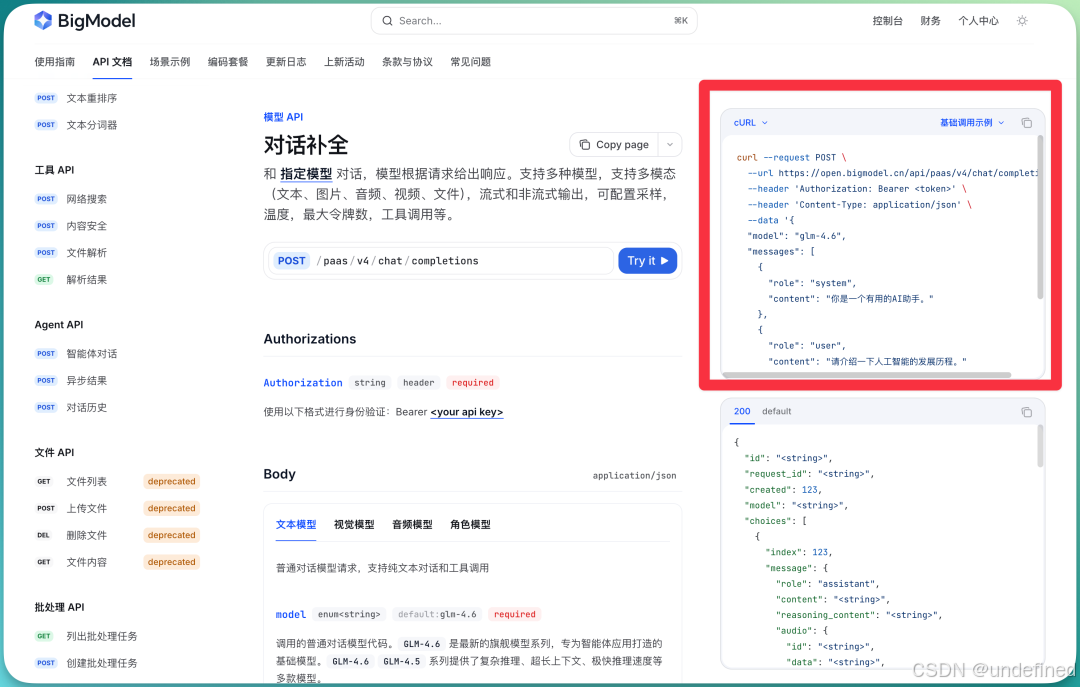Click the Authorization parameter name
Image resolution: width=1080 pixels, height=687 pixels.
coord(303,383)
